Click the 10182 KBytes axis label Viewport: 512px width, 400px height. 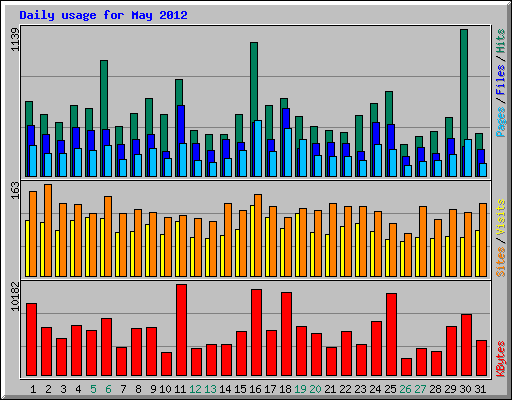[15, 296]
